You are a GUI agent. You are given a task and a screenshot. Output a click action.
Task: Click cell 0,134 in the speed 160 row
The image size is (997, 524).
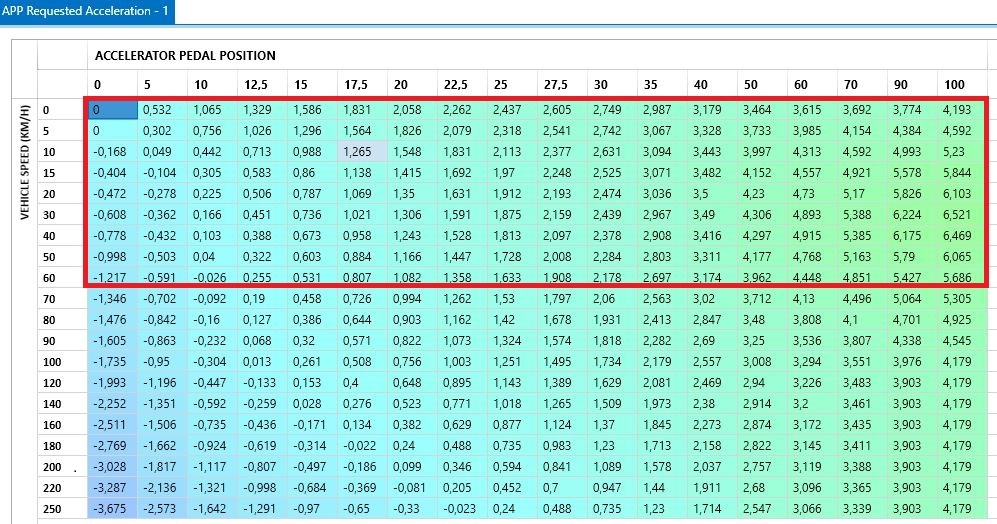362,425
